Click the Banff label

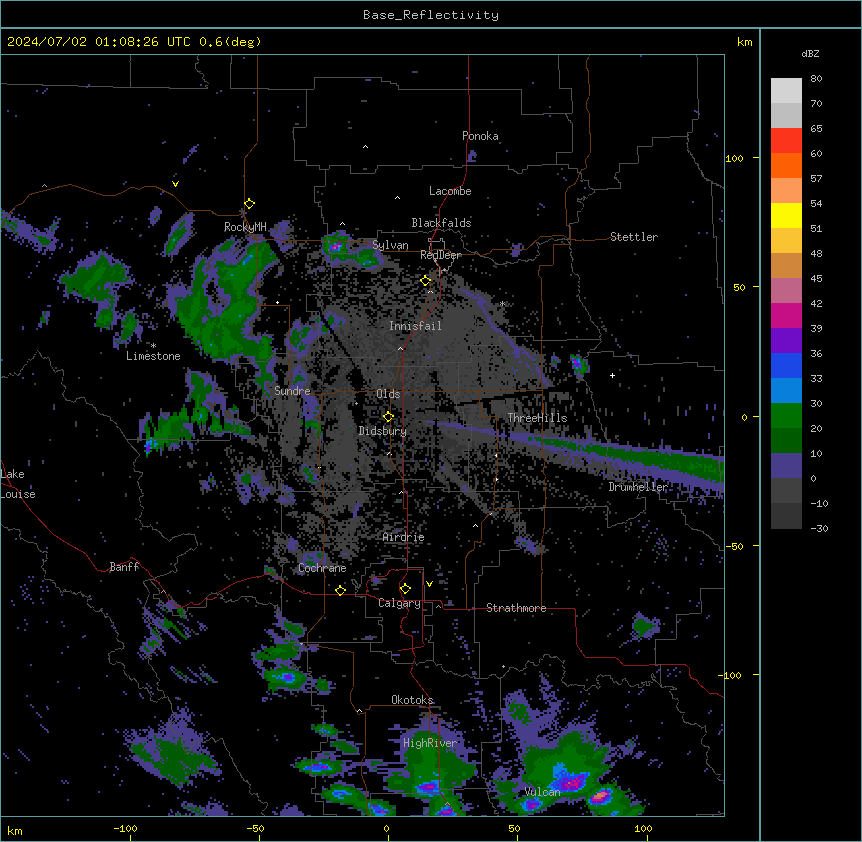tap(124, 567)
